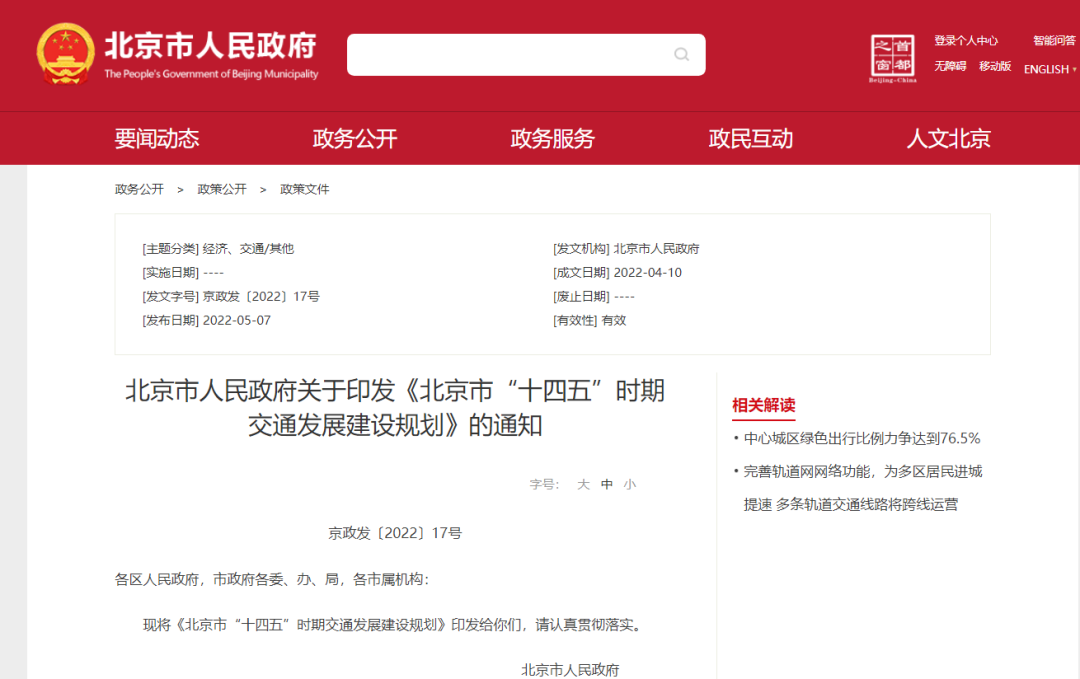Click the national emblem logo
Image resolution: width=1080 pixels, height=679 pixels.
[x=66, y=54]
